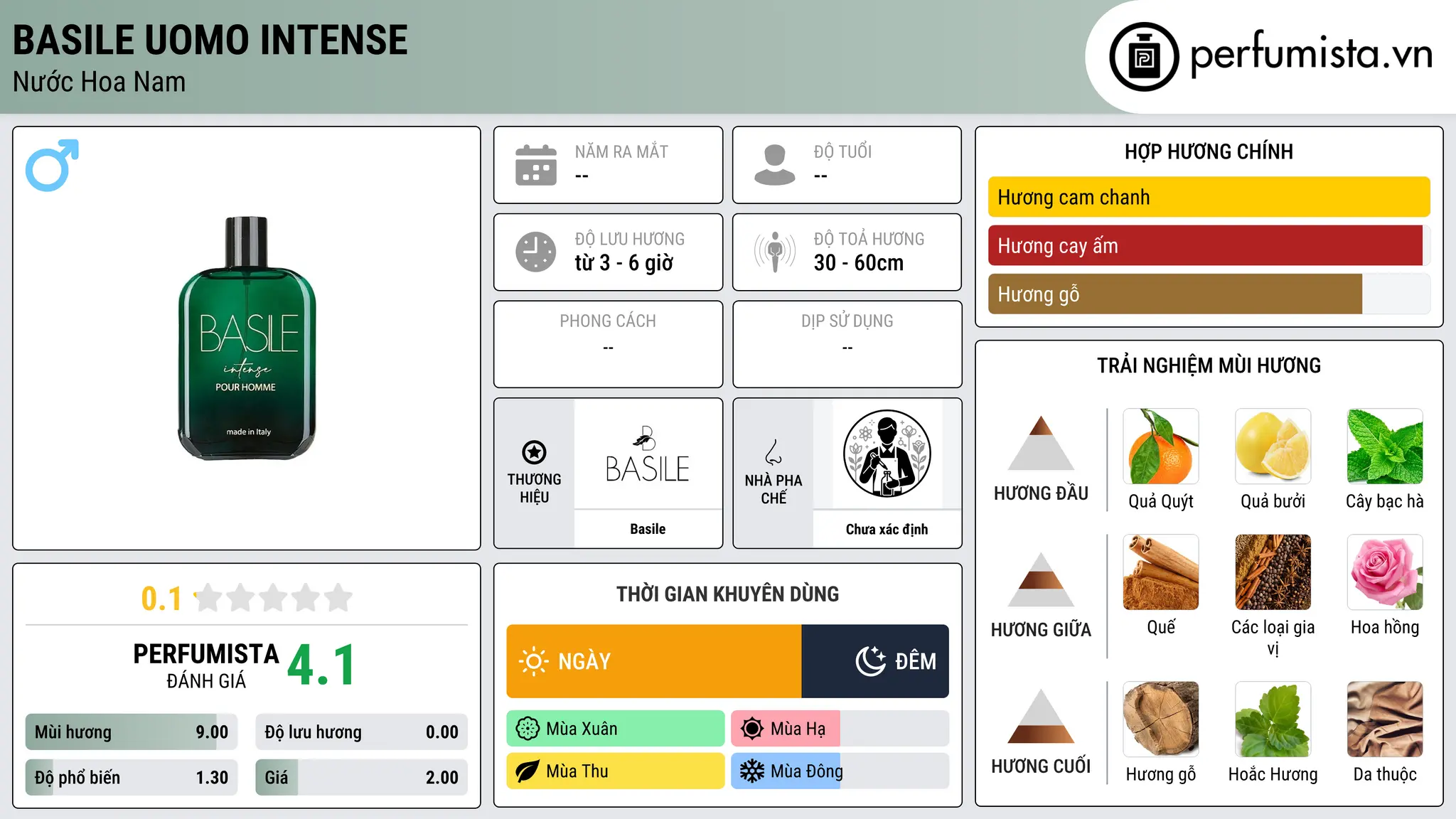Click the nose icon above Nhà pha chế
The image size is (1456, 819).
[x=773, y=452]
